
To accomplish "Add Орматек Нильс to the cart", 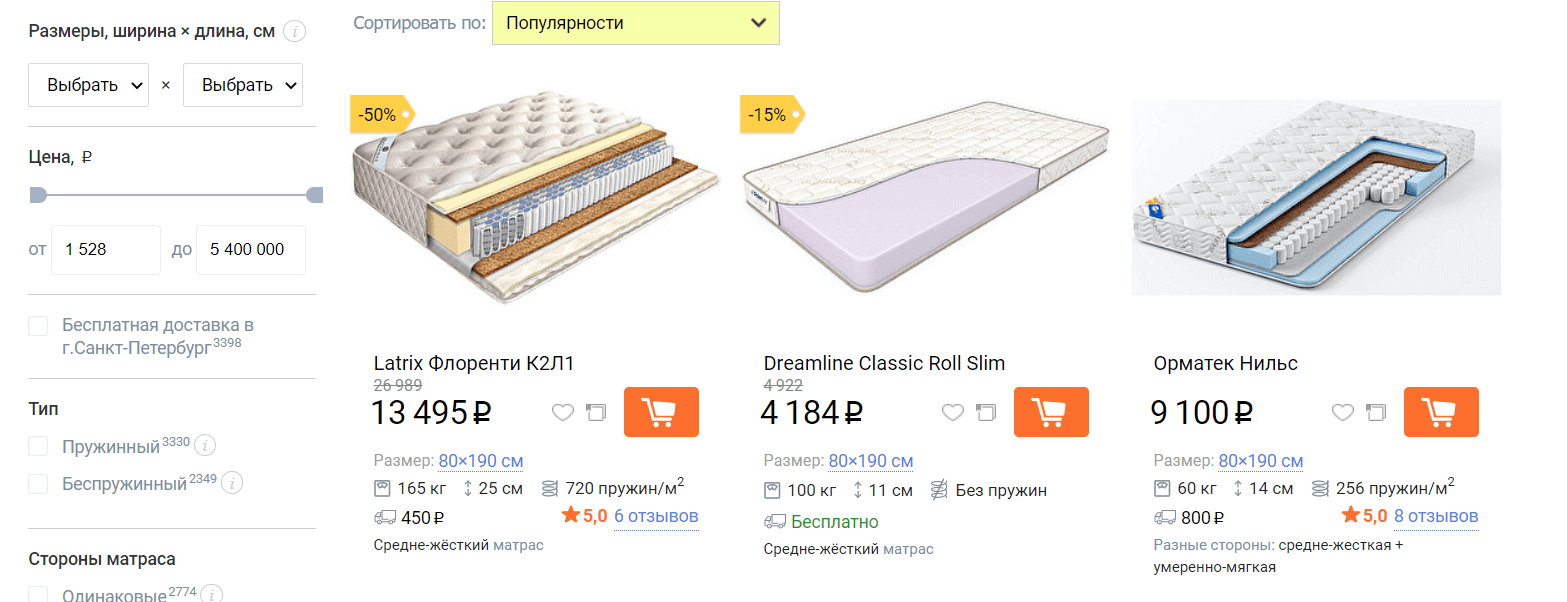I will point(1441,412).
